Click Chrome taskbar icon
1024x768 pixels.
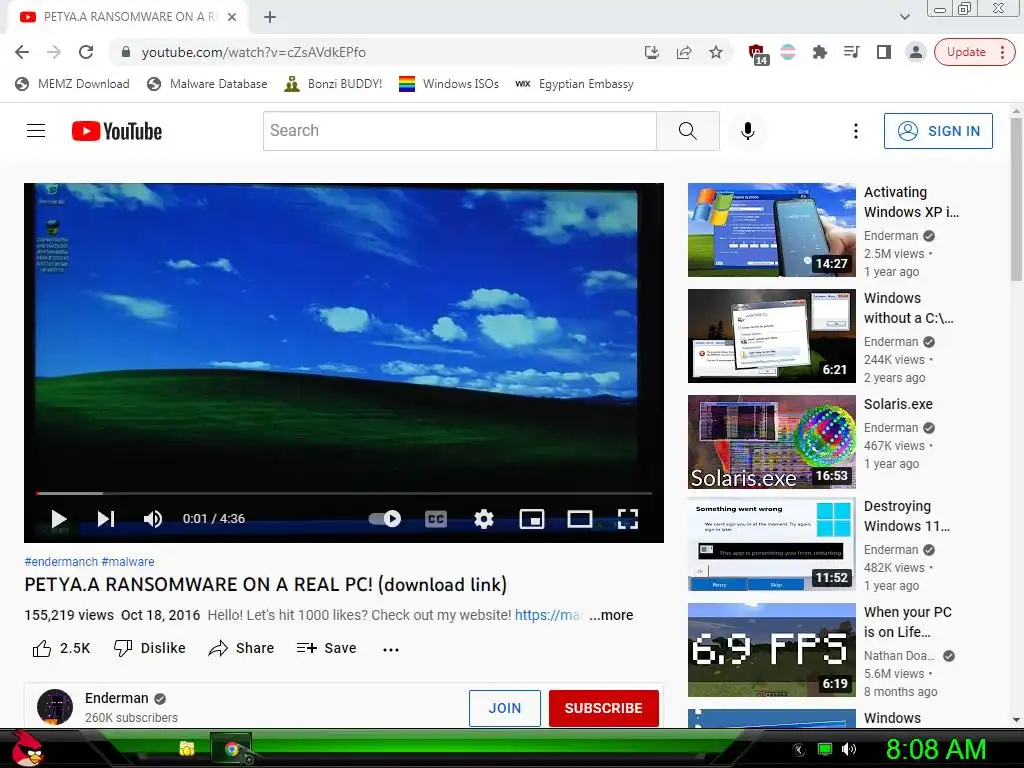(231, 749)
